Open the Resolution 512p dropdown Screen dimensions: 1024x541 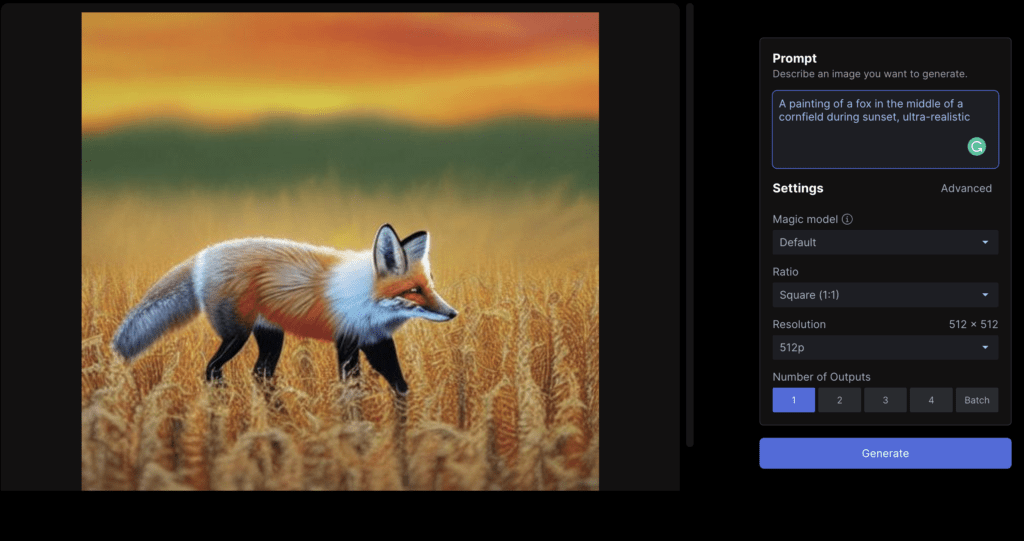tap(885, 348)
